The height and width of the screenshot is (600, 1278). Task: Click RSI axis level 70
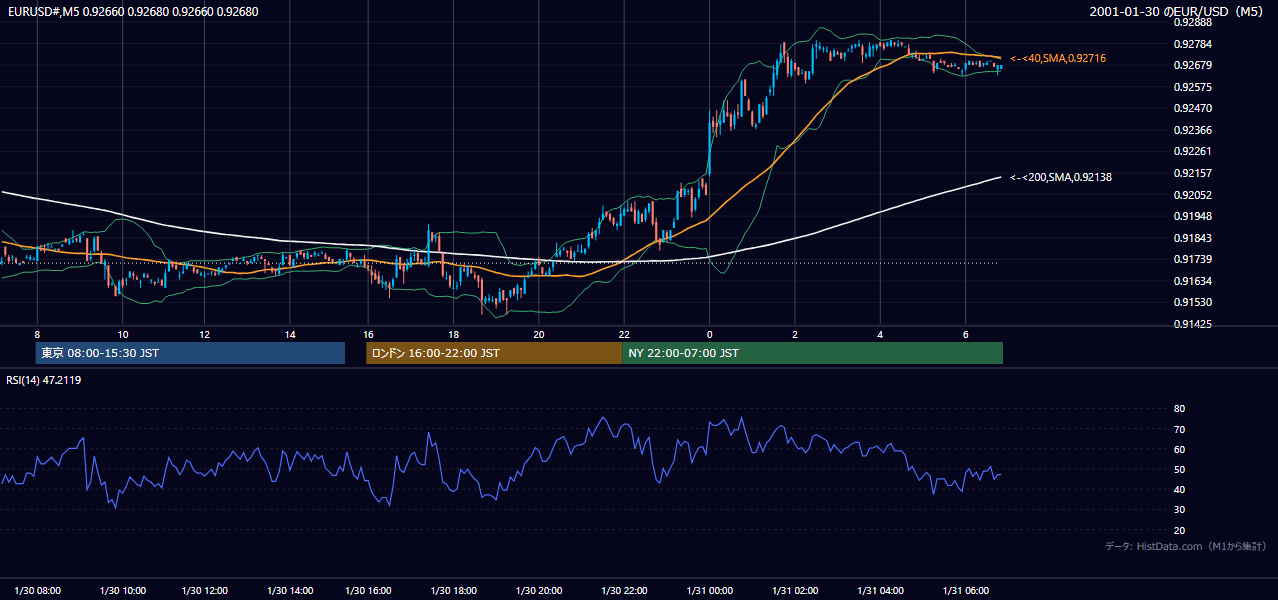tap(1179, 429)
